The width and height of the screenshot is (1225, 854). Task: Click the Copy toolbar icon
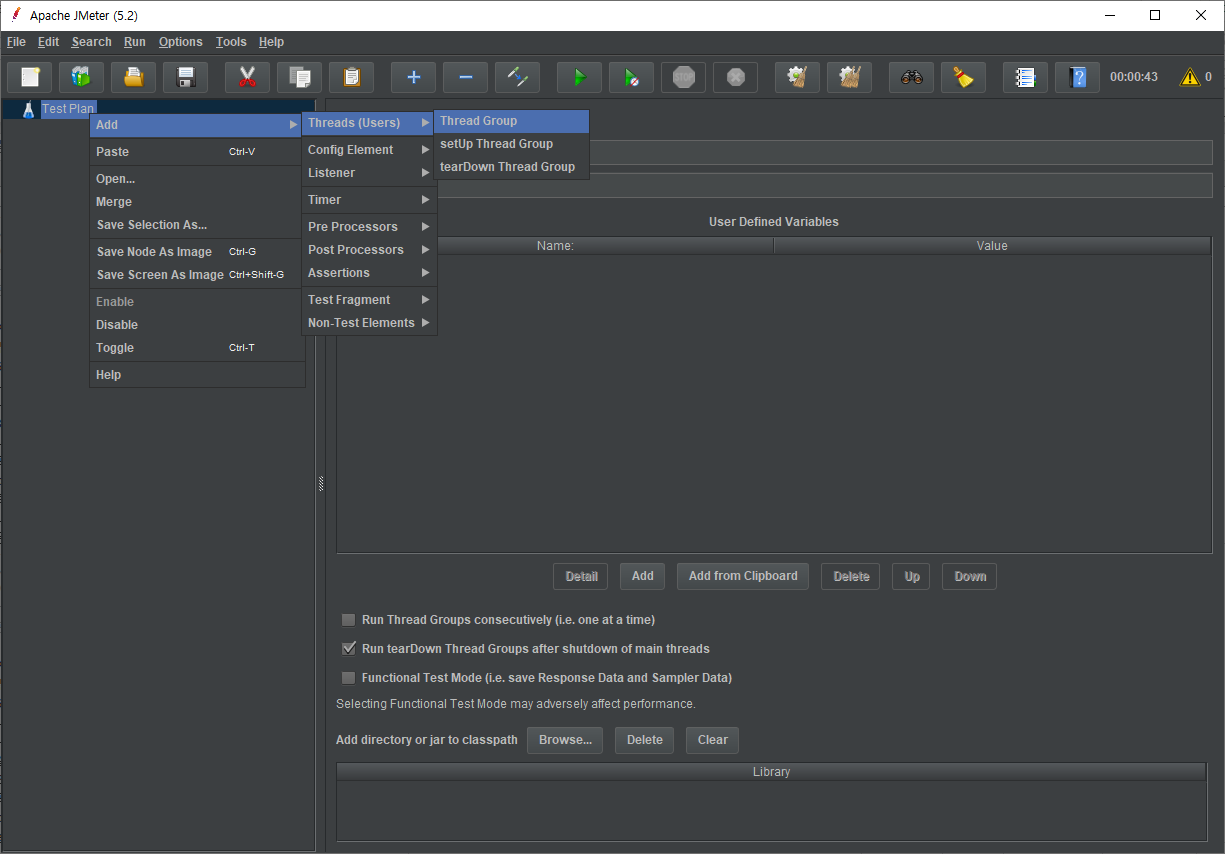click(x=300, y=77)
